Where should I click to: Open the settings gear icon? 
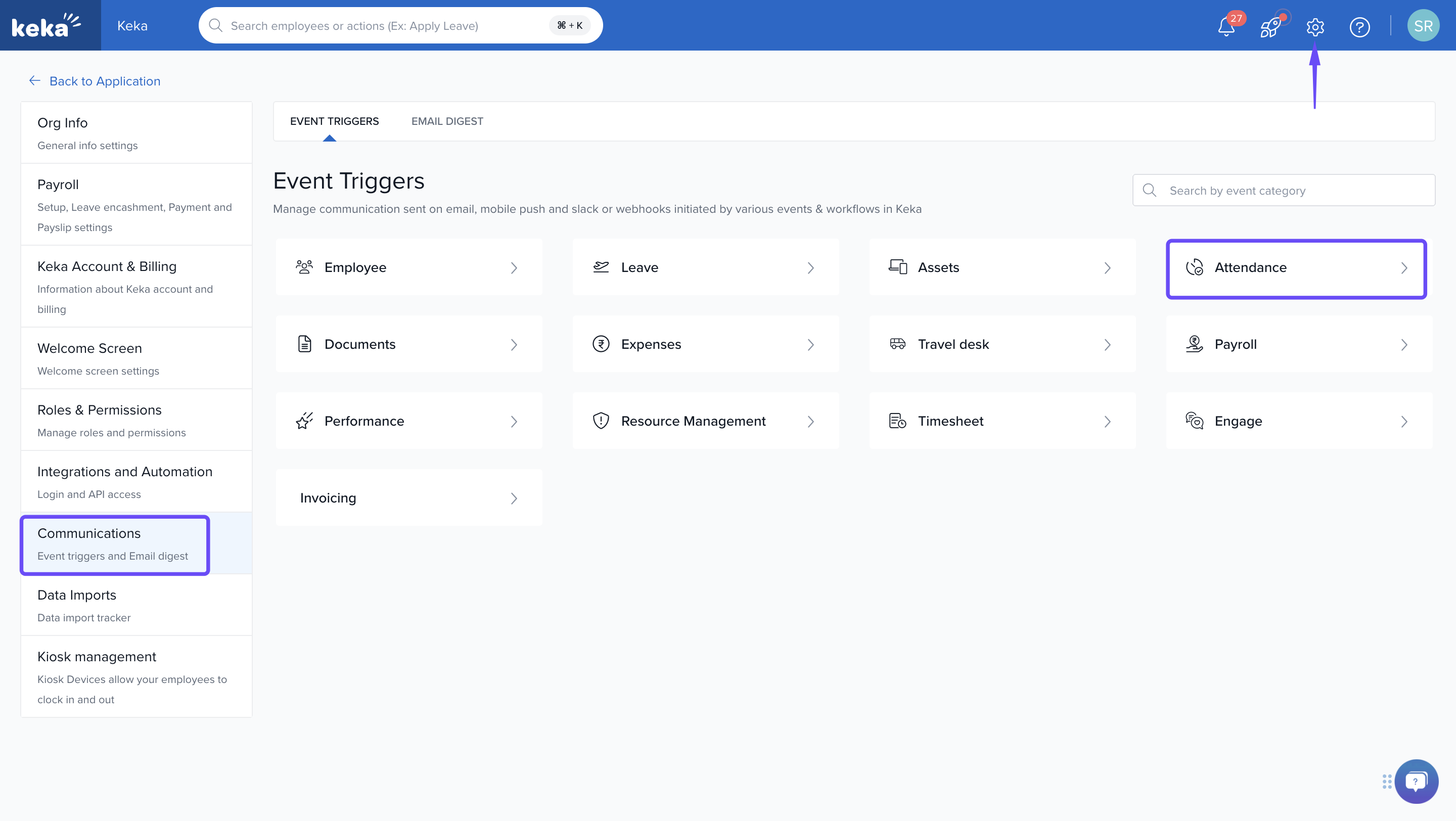click(1314, 27)
